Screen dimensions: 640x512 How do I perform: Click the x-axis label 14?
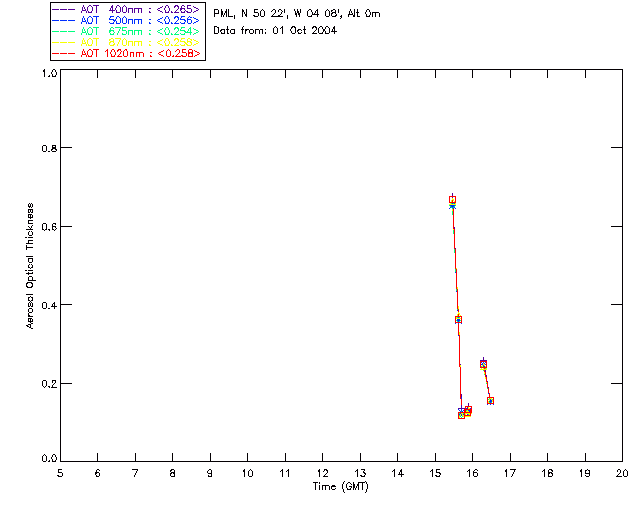click(x=398, y=473)
